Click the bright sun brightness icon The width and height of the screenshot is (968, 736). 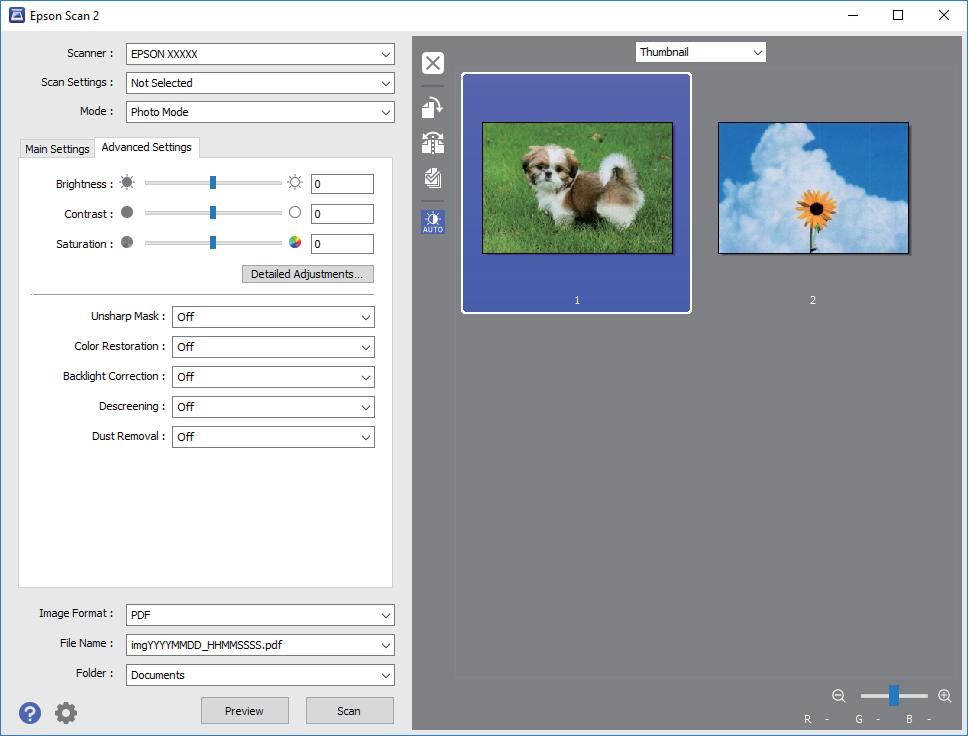click(x=295, y=182)
